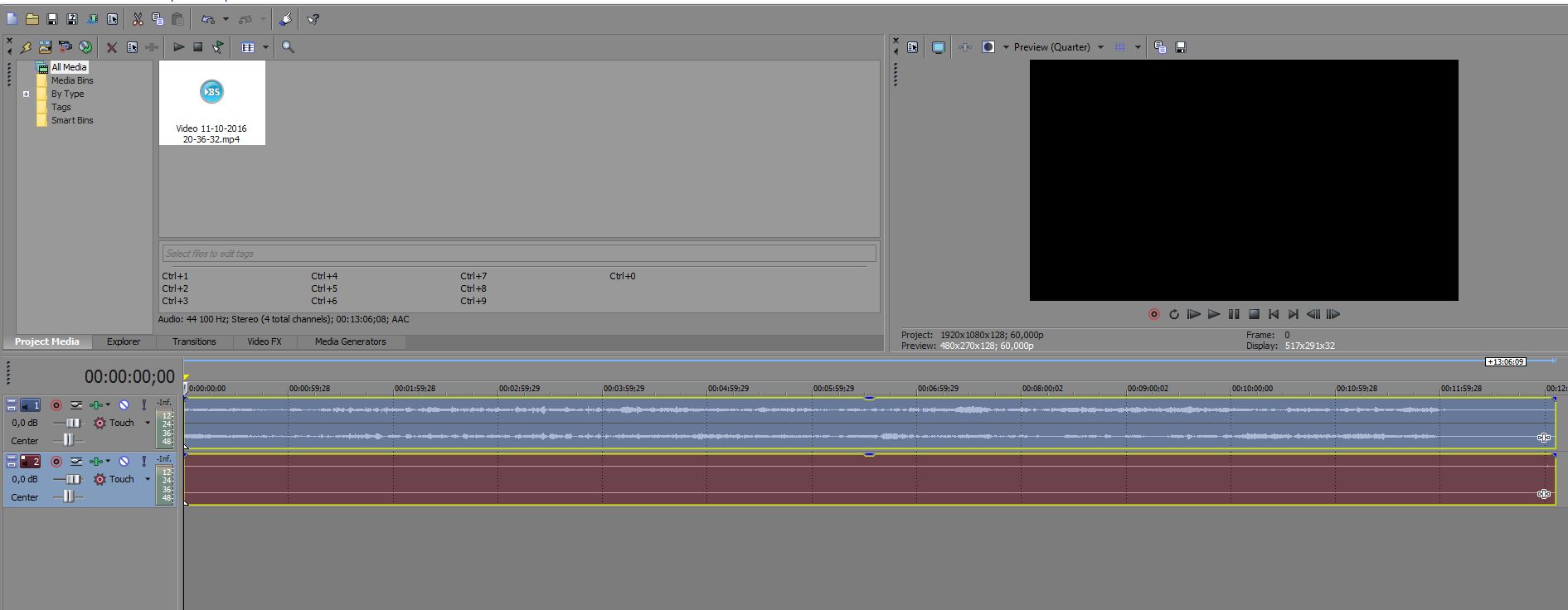1568x610 pixels.
Task: Open the Transitions tab
Action: coord(194,341)
